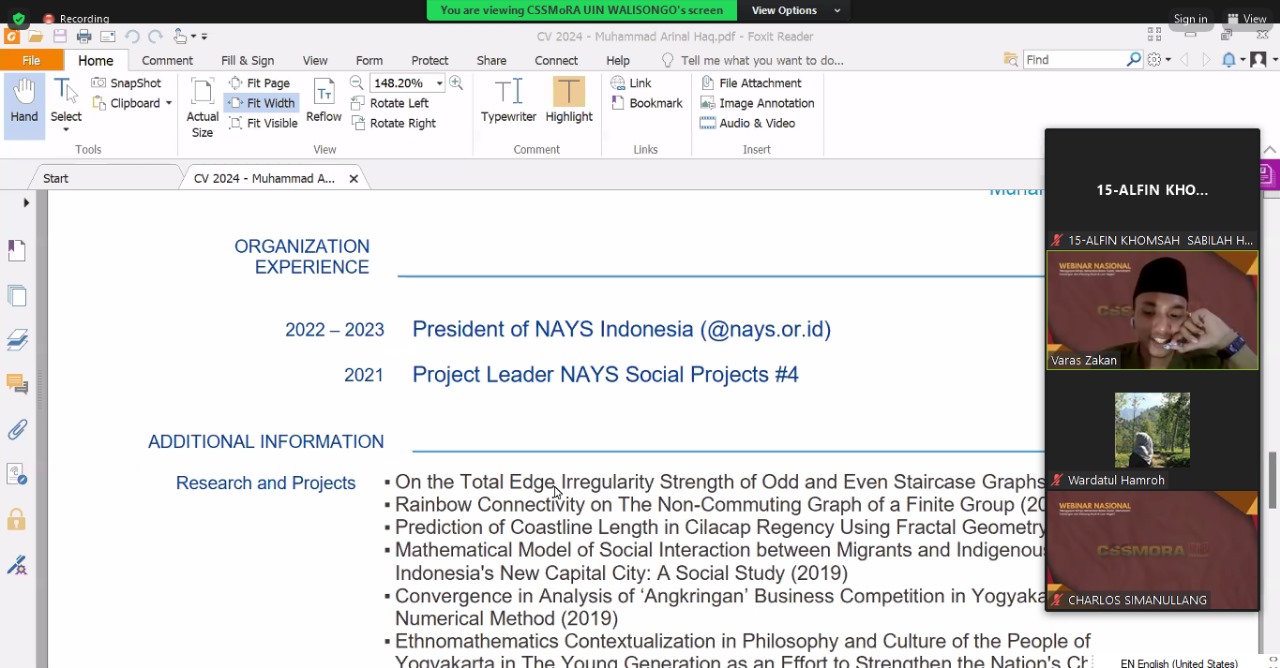Open the Reflow view
1280x668 pixels.
(323, 102)
